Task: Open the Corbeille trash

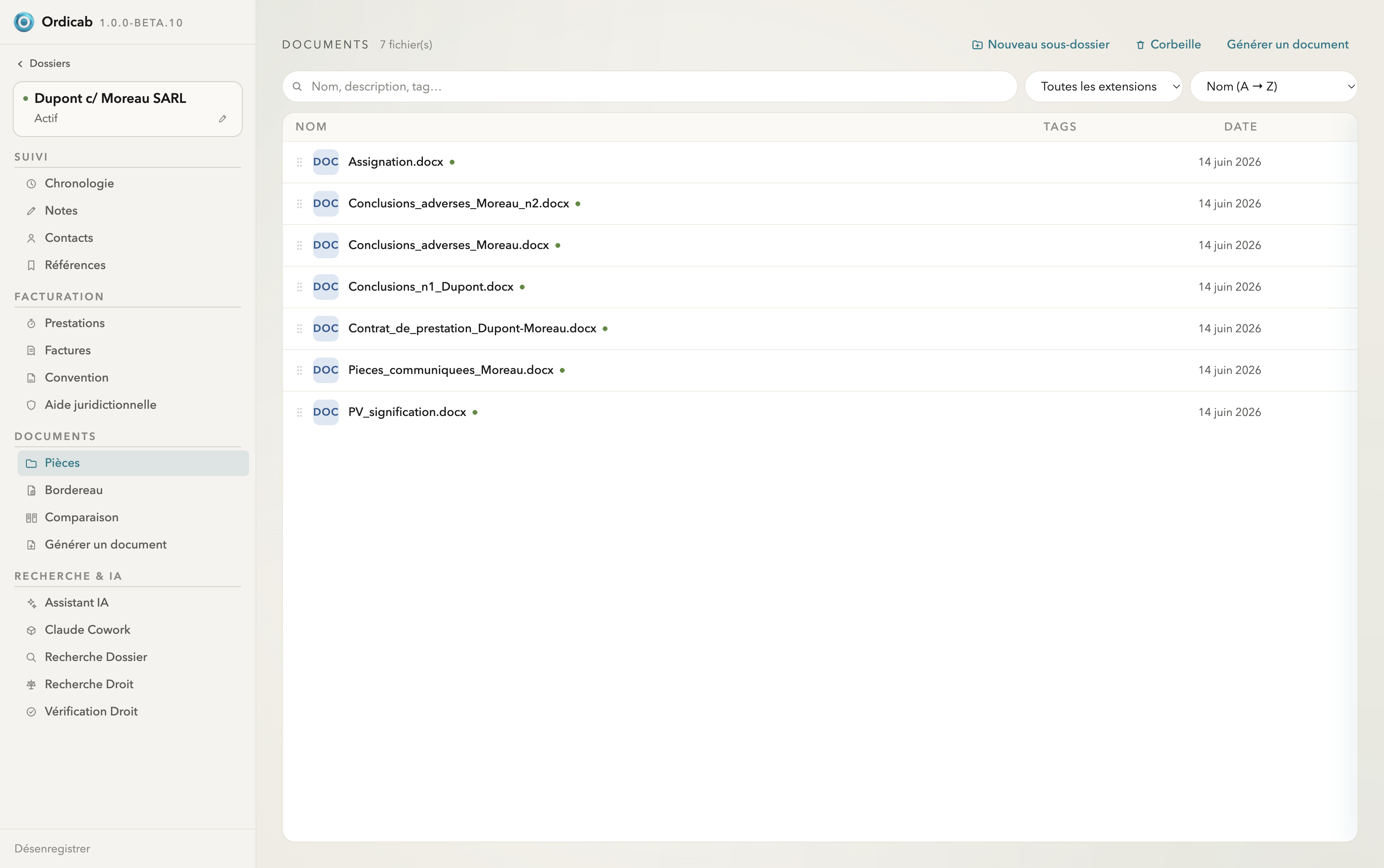Action: click(x=1168, y=44)
